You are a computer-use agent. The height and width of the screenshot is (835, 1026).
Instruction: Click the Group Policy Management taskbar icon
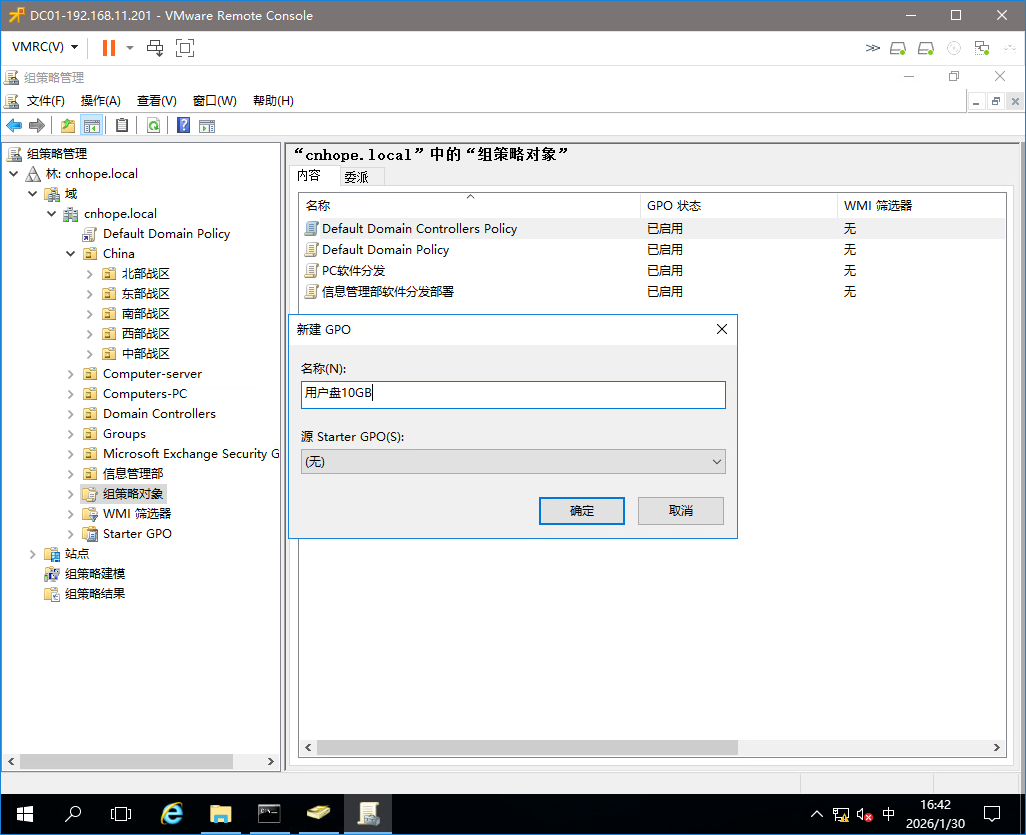(x=368, y=814)
